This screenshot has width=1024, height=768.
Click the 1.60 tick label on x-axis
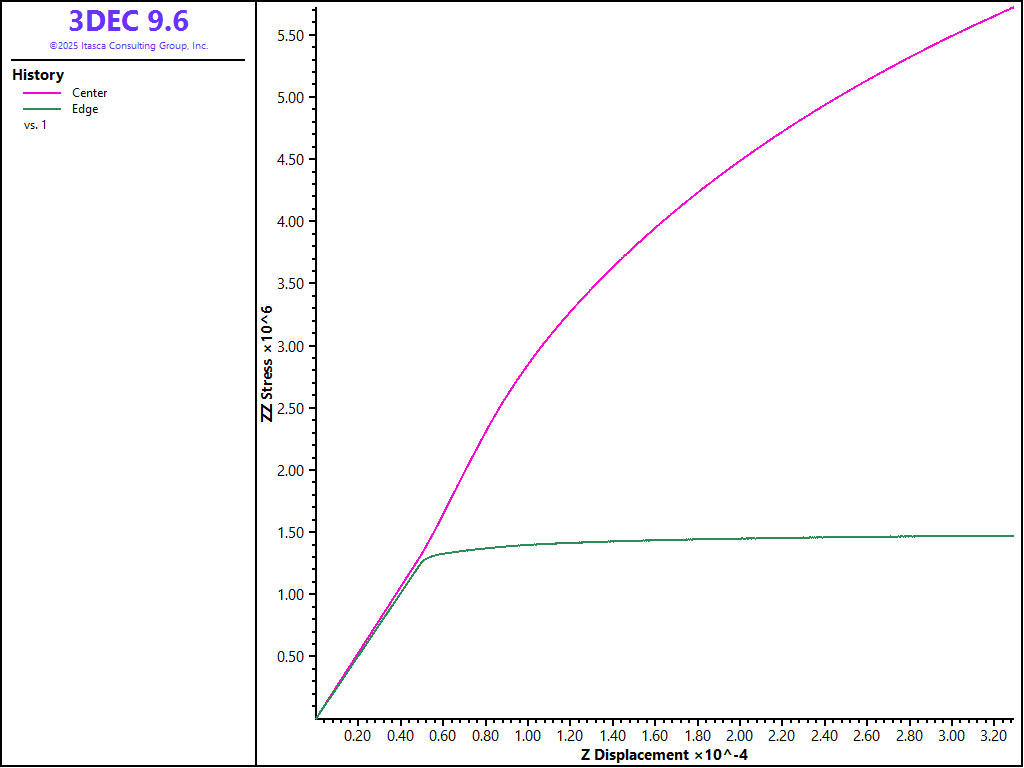[654, 736]
